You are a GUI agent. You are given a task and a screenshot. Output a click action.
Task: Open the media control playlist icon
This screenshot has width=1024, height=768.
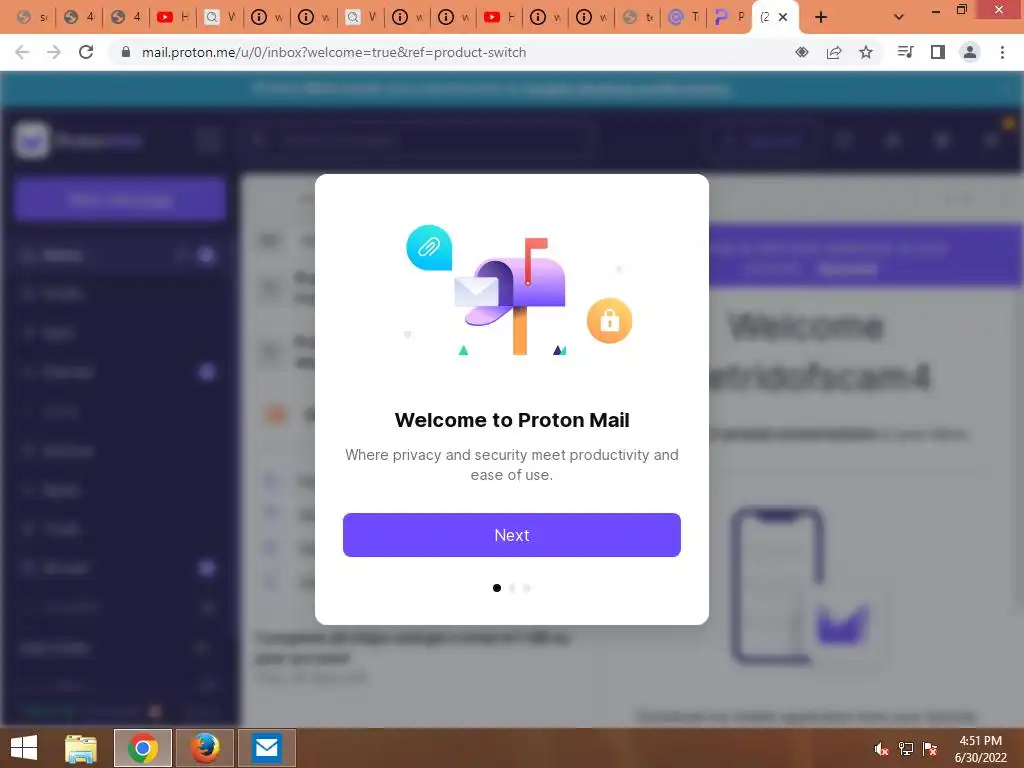(x=905, y=52)
